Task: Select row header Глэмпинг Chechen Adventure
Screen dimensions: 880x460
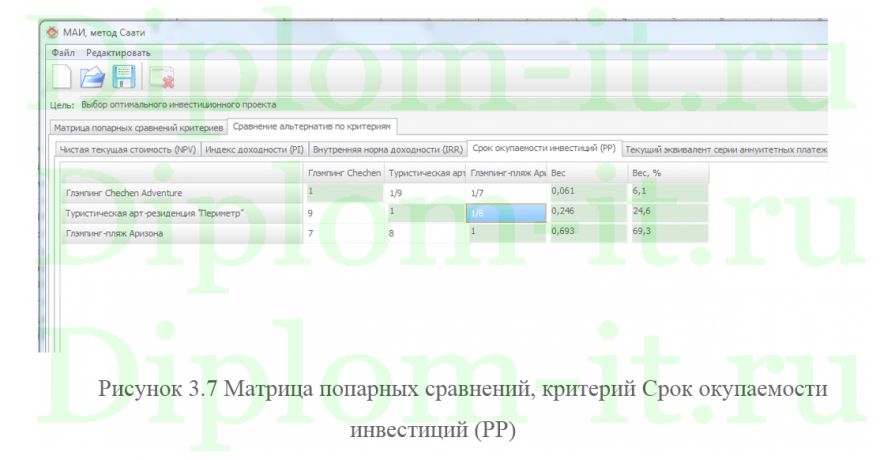Action: pos(181,193)
